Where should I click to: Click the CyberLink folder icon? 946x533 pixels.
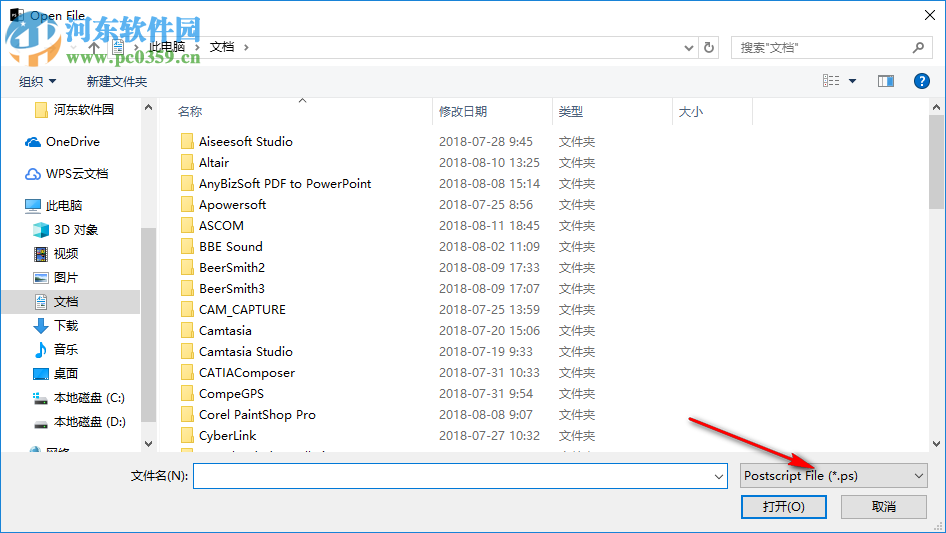coord(187,436)
